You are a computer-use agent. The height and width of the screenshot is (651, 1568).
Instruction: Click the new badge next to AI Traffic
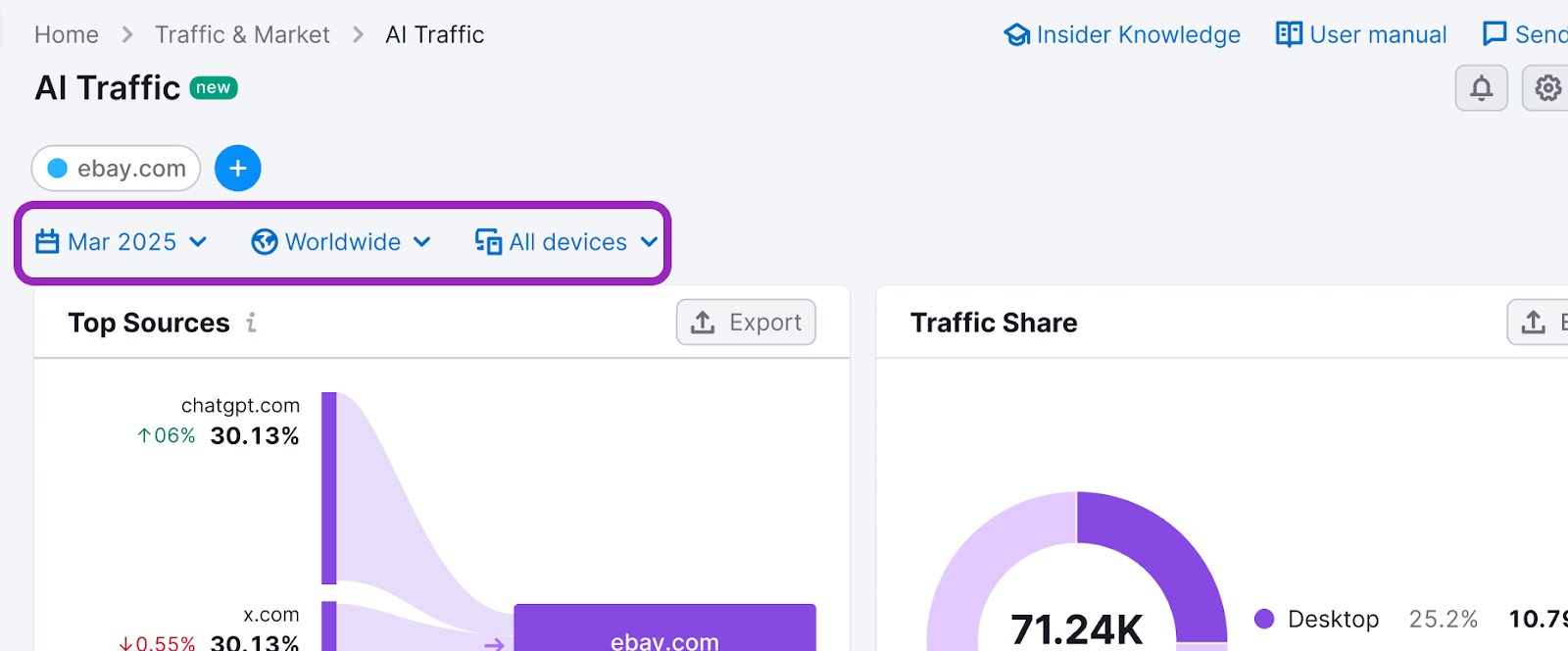click(213, 88)
